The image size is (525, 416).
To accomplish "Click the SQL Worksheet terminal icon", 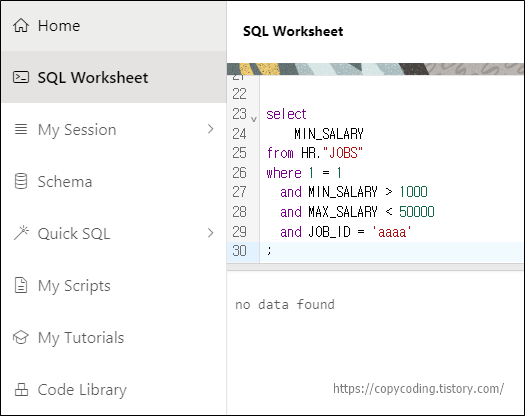I will [x=21, y=77].
